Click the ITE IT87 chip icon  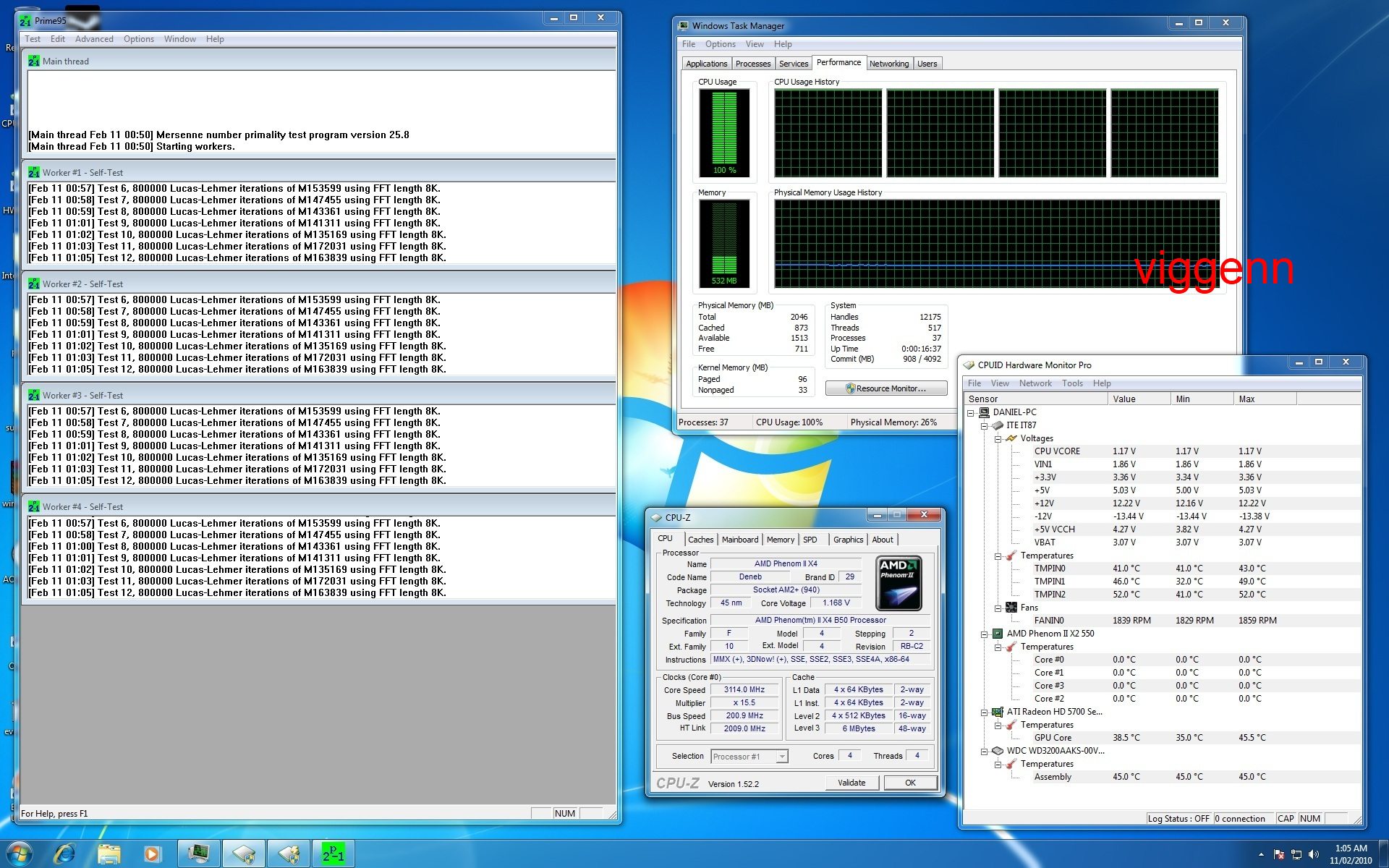998,425
